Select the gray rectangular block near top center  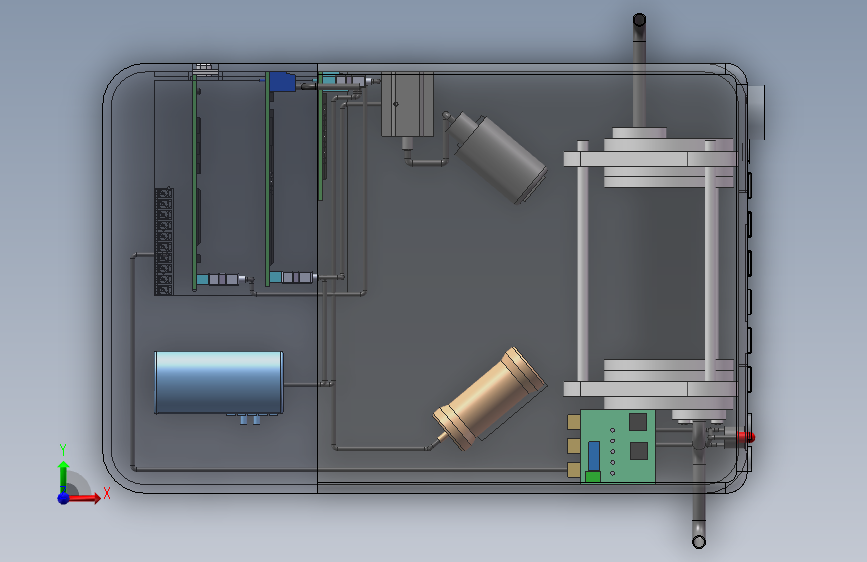(407, 104)
